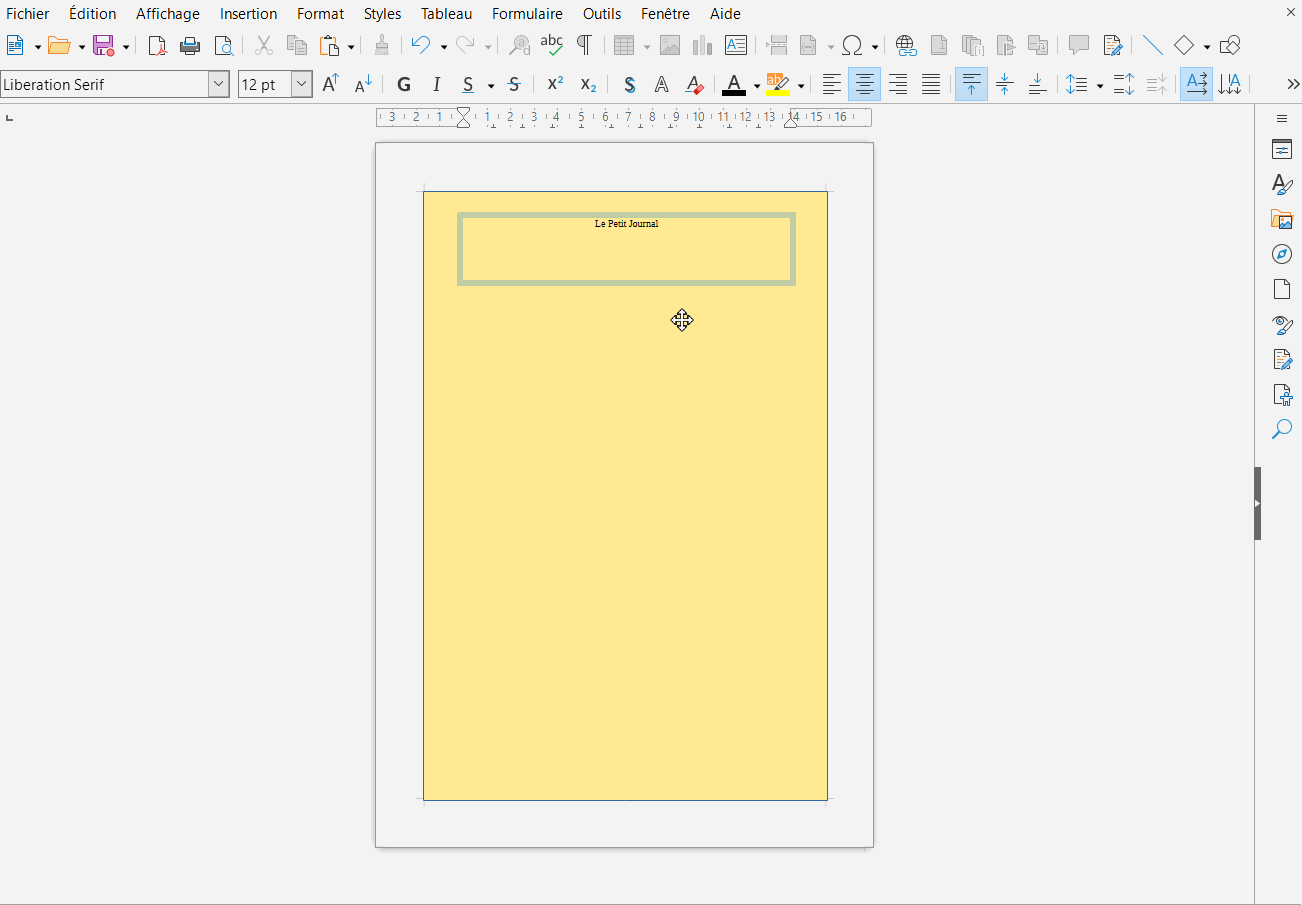
Task: Open Find and Replace icon
Action: (520, 45)
